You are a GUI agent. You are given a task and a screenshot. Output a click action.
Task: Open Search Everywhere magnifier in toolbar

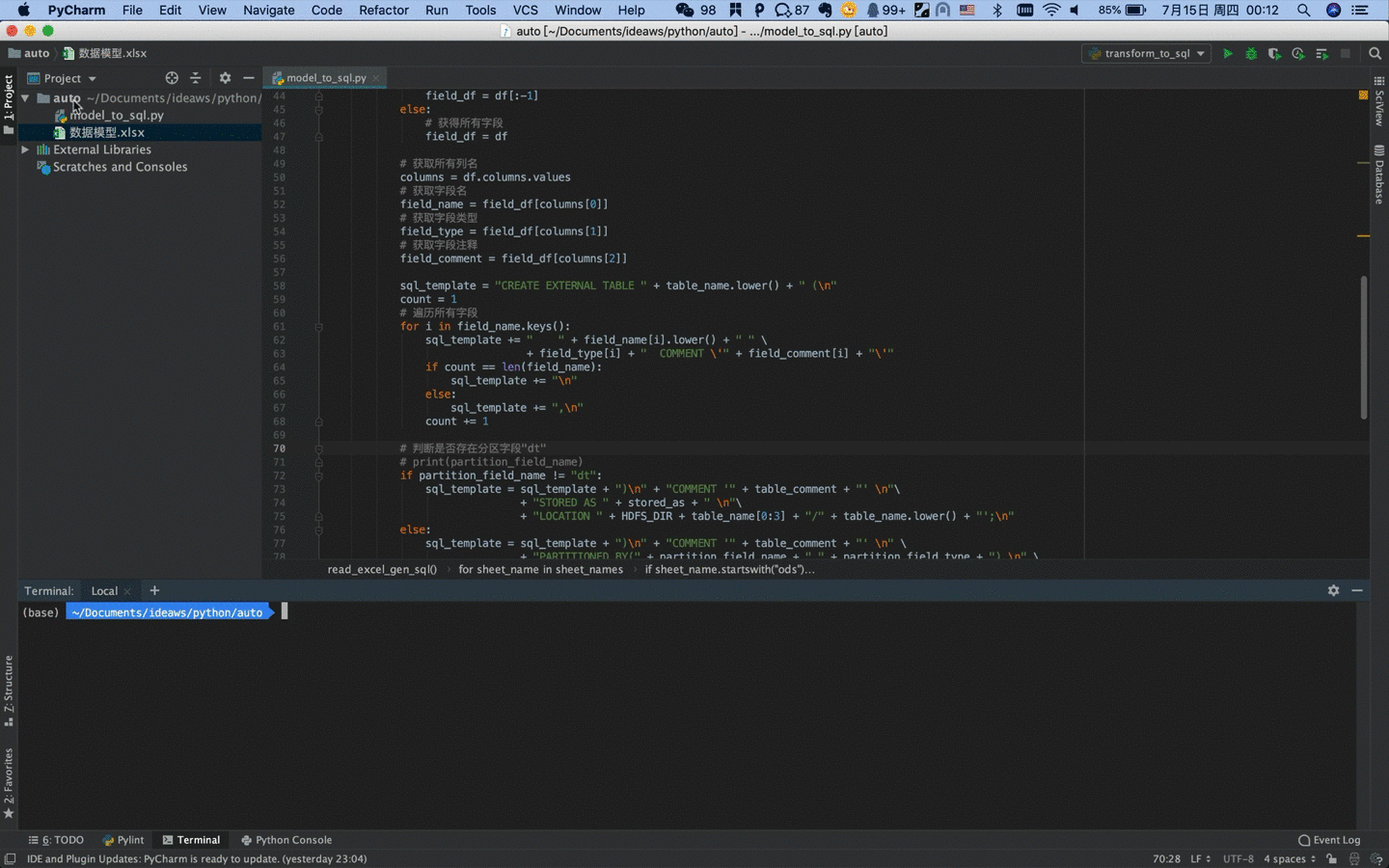[x=1375, y=54]
